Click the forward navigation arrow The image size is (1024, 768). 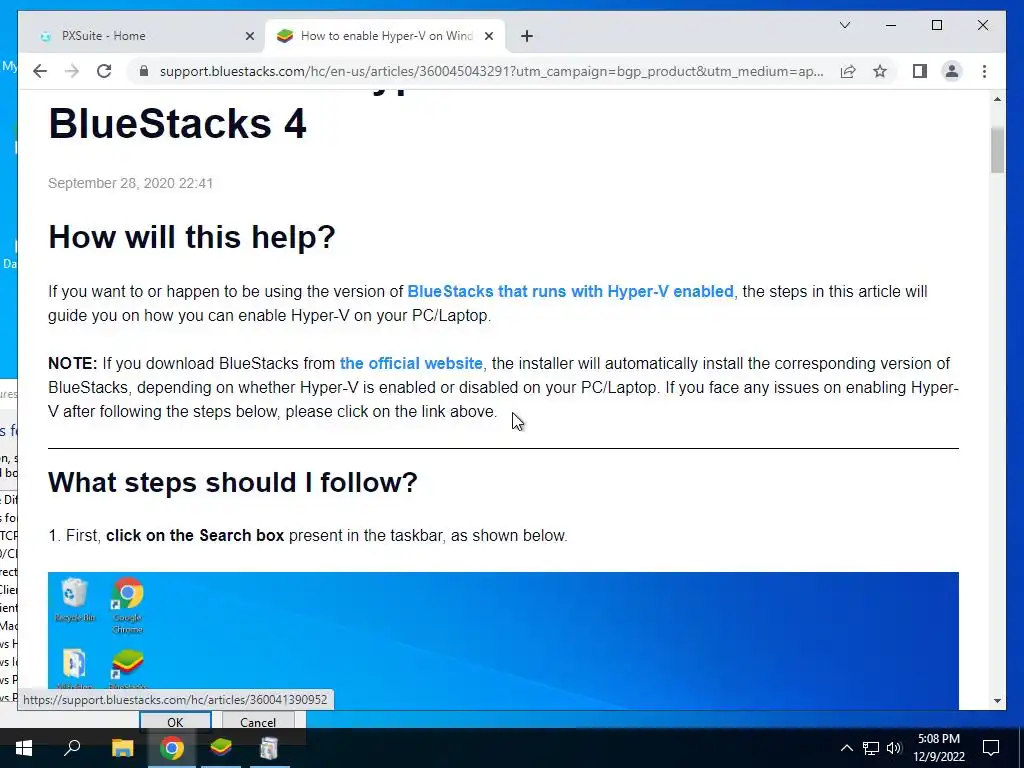coord(72,71)
